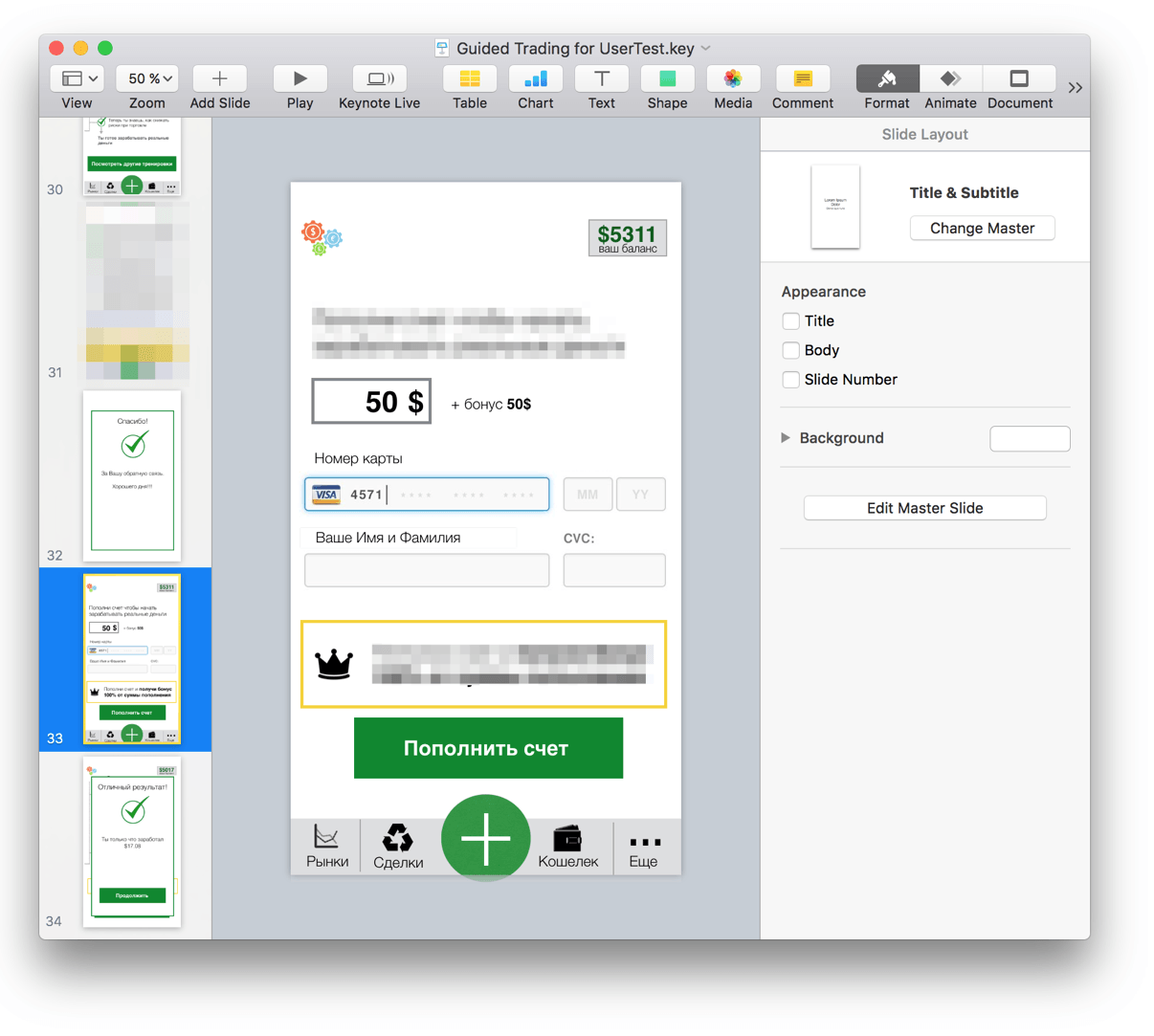Click the Рынки chart icon
This screenshot has height=1036, width=1154.
point(326,837)
